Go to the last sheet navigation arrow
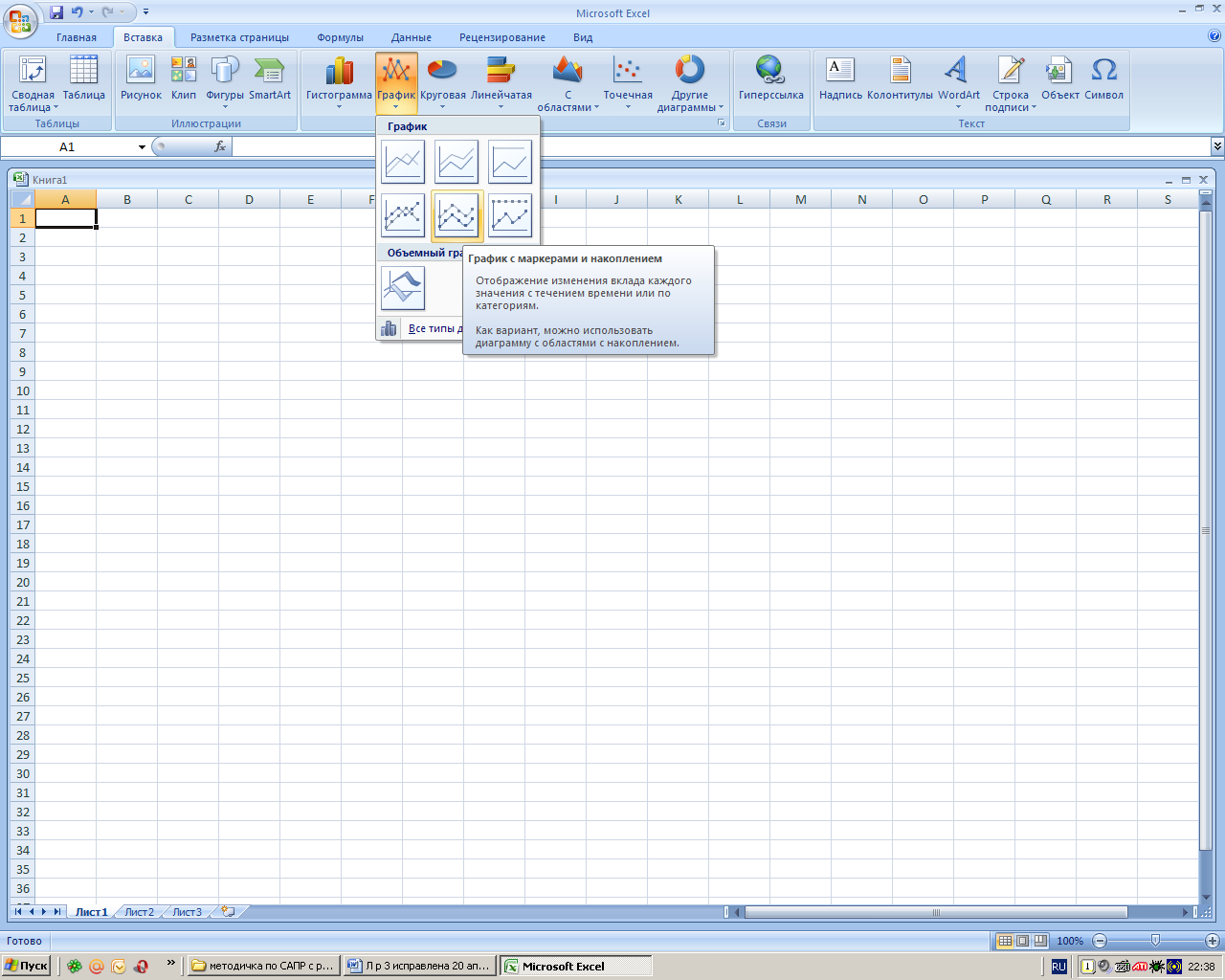 click(58, 912)
